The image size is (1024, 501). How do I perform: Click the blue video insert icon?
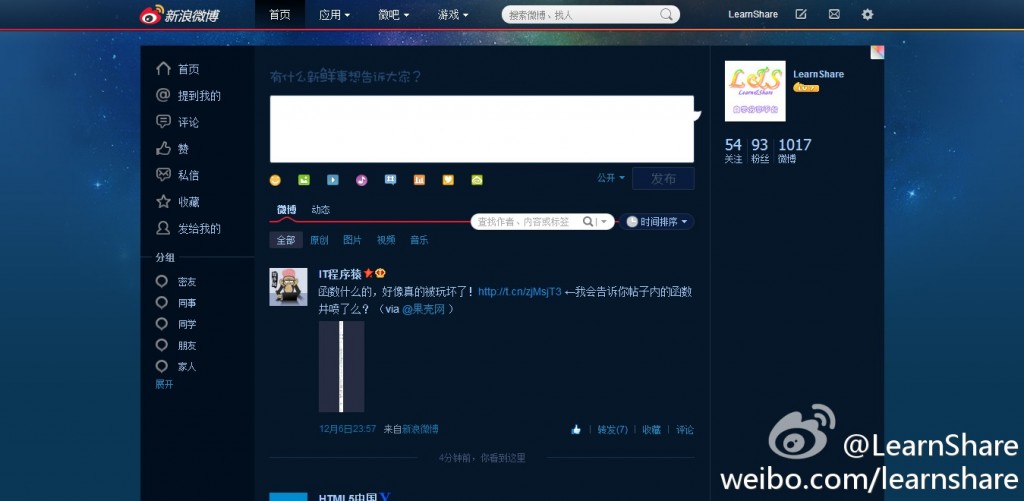332,180
